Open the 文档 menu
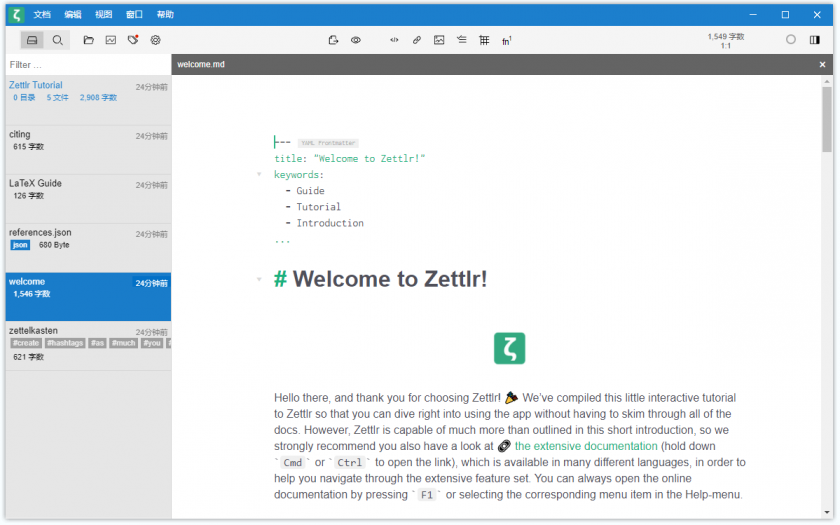The image size is (840, 525). [42, 14]
